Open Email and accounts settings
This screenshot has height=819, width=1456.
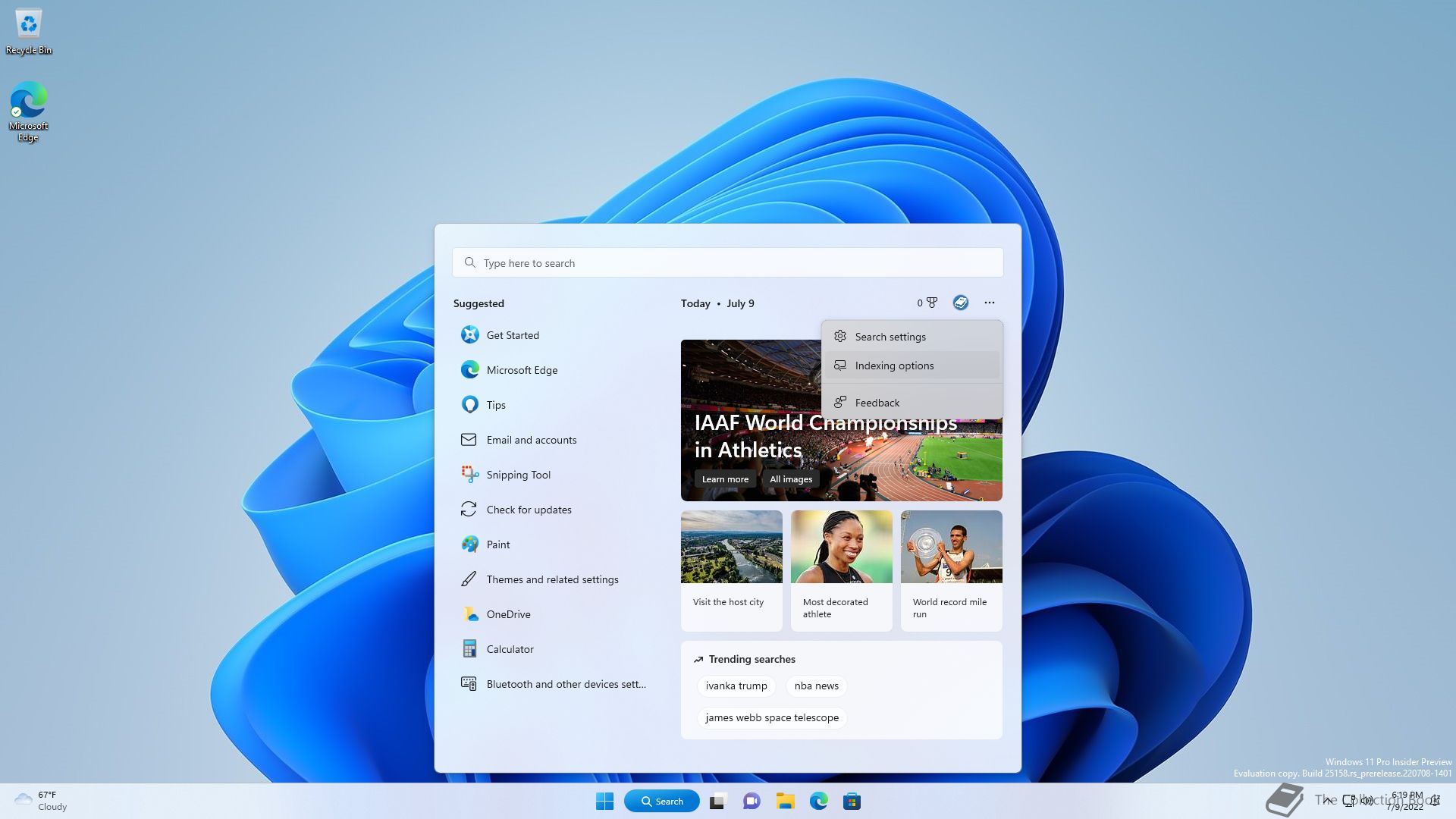554,440
